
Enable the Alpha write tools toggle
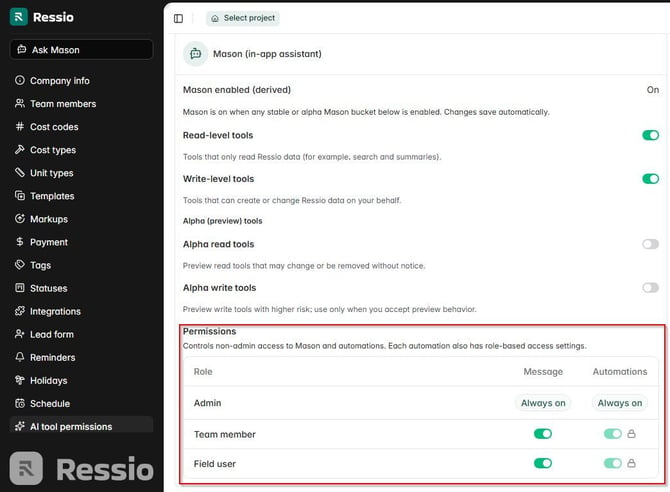tap(650, 288)
